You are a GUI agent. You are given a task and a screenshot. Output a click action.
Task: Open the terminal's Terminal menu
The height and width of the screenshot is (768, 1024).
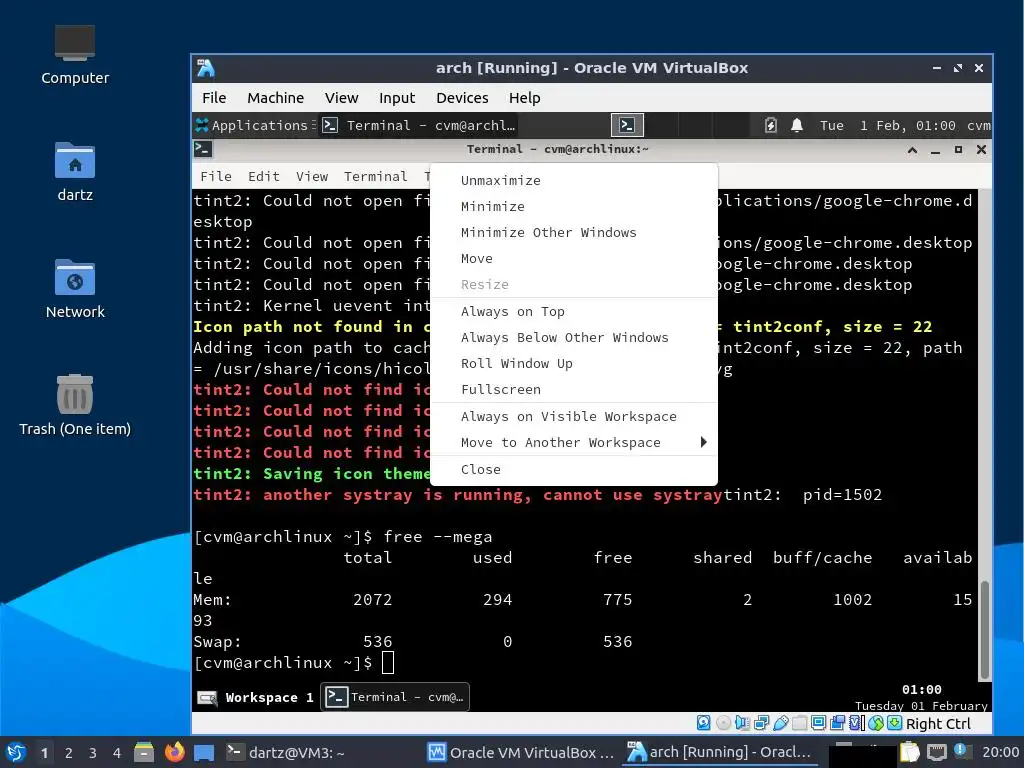(376, 176)
